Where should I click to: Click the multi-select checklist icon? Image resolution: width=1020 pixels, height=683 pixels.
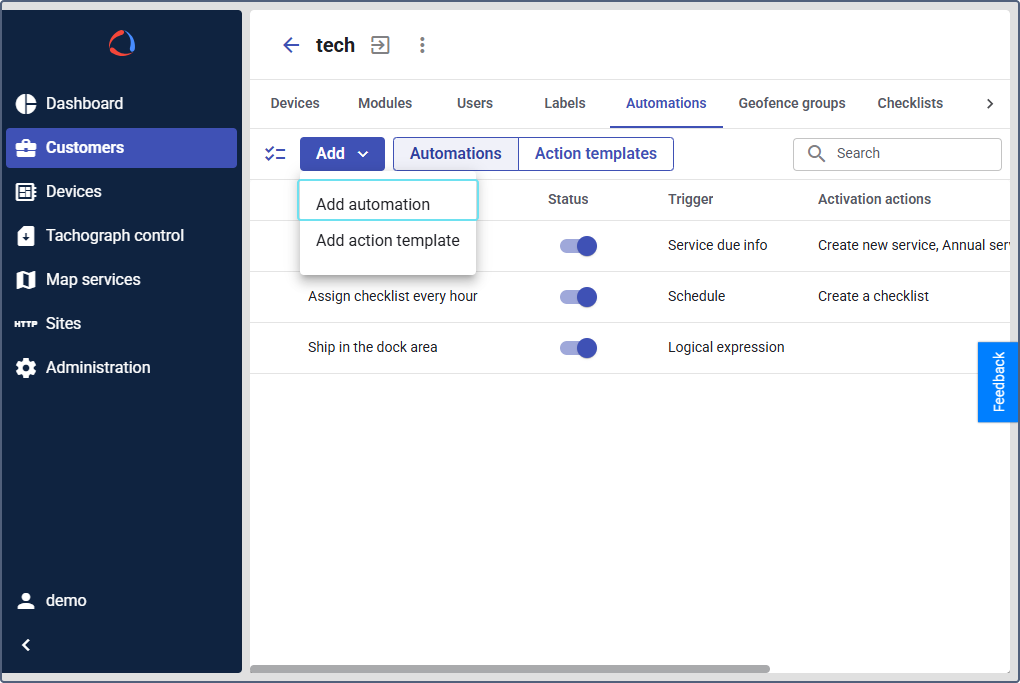[275, 154]
